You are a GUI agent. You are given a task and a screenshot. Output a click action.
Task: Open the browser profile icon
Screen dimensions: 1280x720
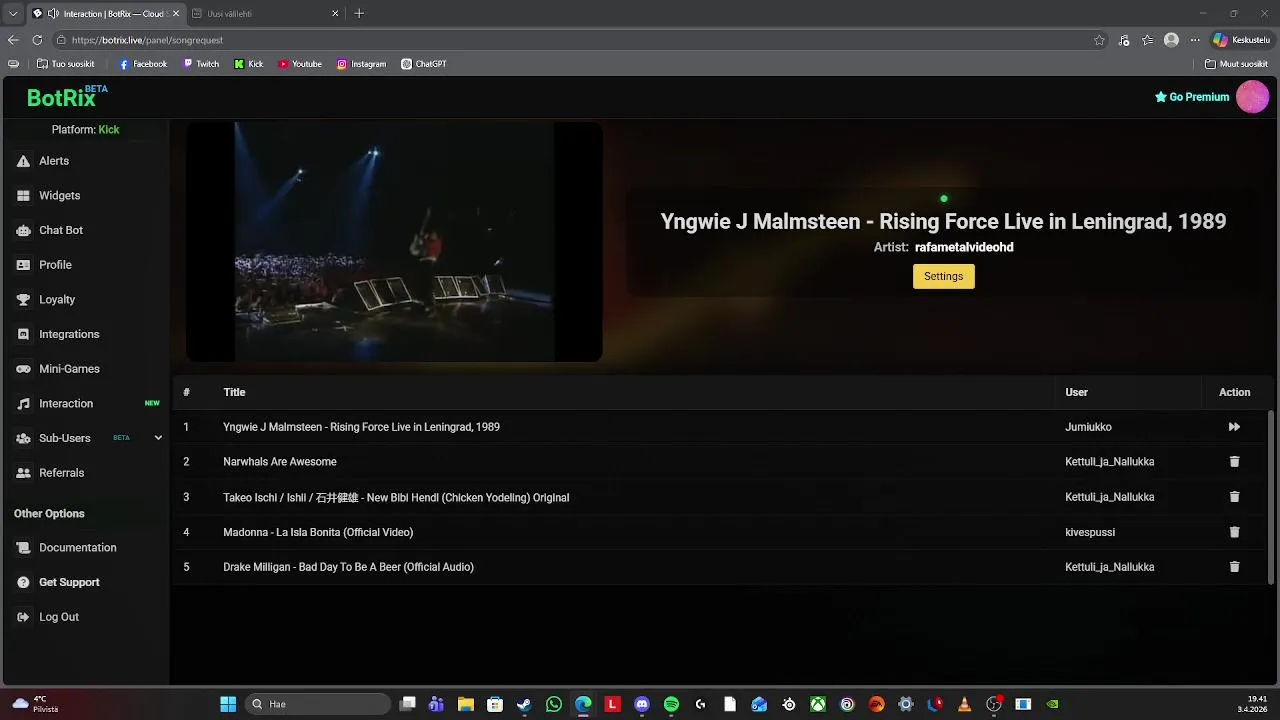pyautogui.click(x=1171, y=40)
